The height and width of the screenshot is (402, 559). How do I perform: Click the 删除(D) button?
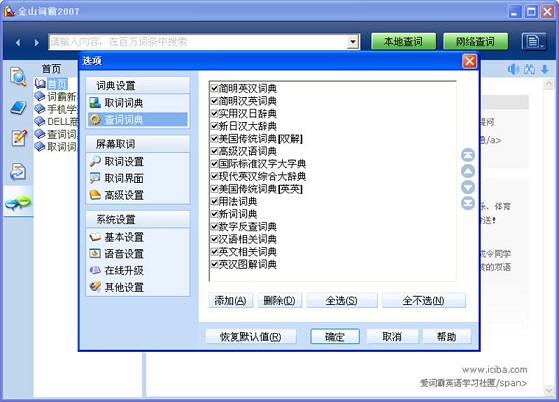280,300
